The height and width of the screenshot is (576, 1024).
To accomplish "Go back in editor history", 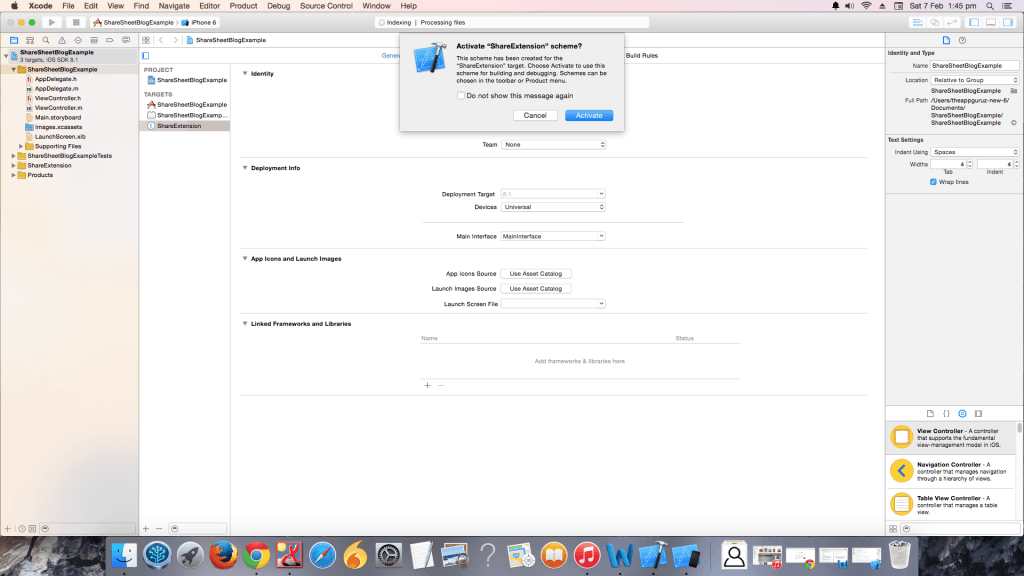I will tap(161, 40).
